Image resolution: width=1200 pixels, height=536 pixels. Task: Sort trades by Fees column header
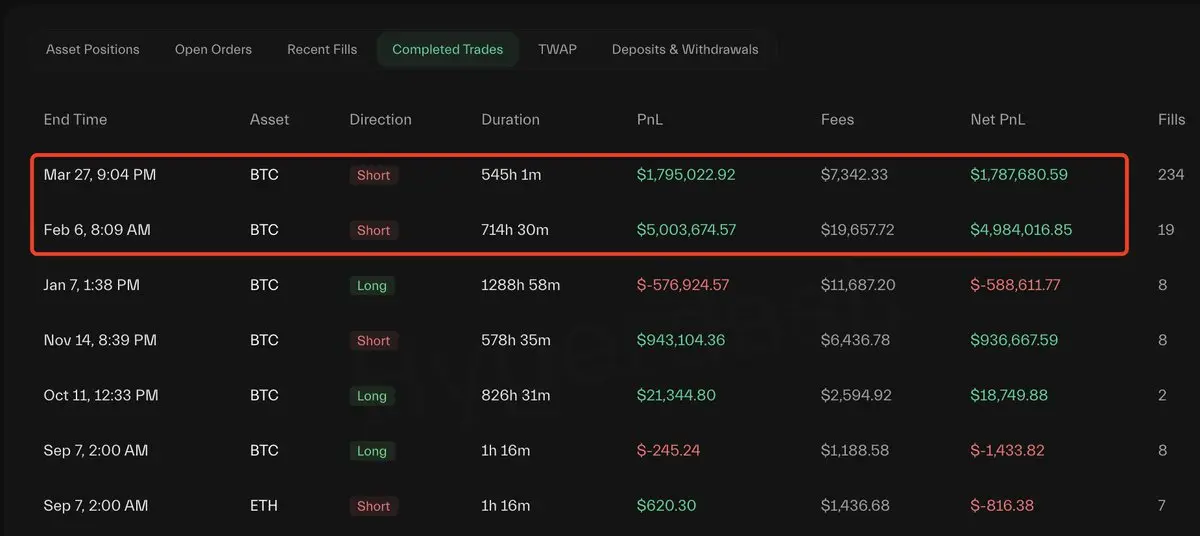838,119
